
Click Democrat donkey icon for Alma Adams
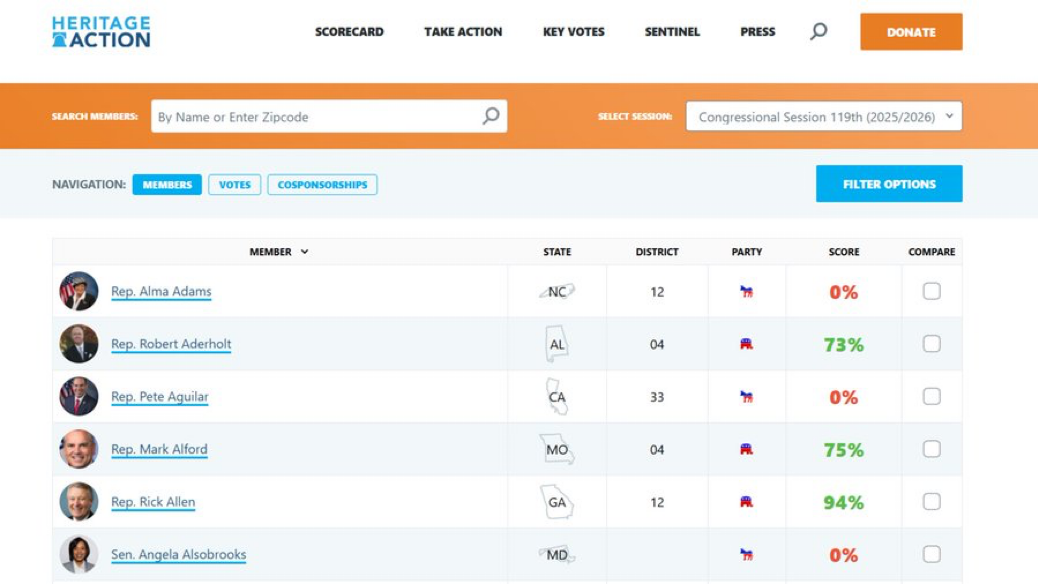(747, 291)
